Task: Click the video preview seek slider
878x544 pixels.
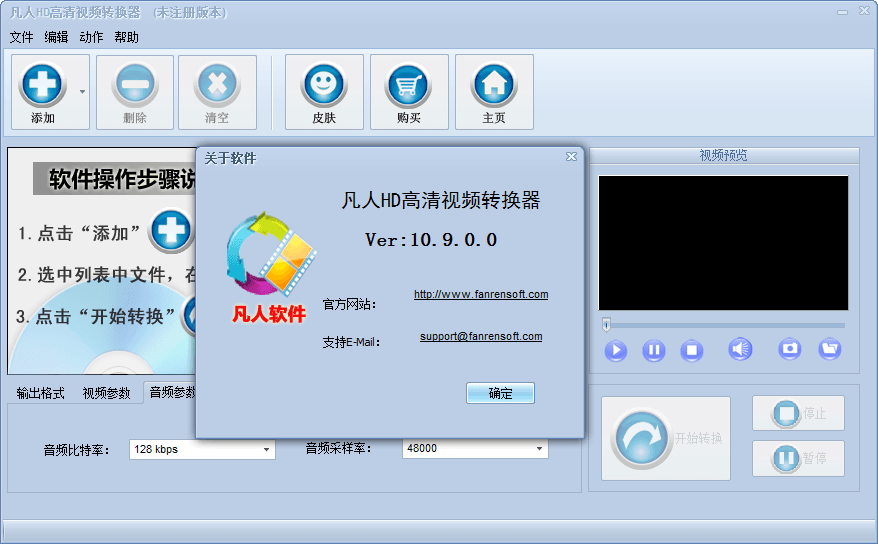Action: click(724, 325)
